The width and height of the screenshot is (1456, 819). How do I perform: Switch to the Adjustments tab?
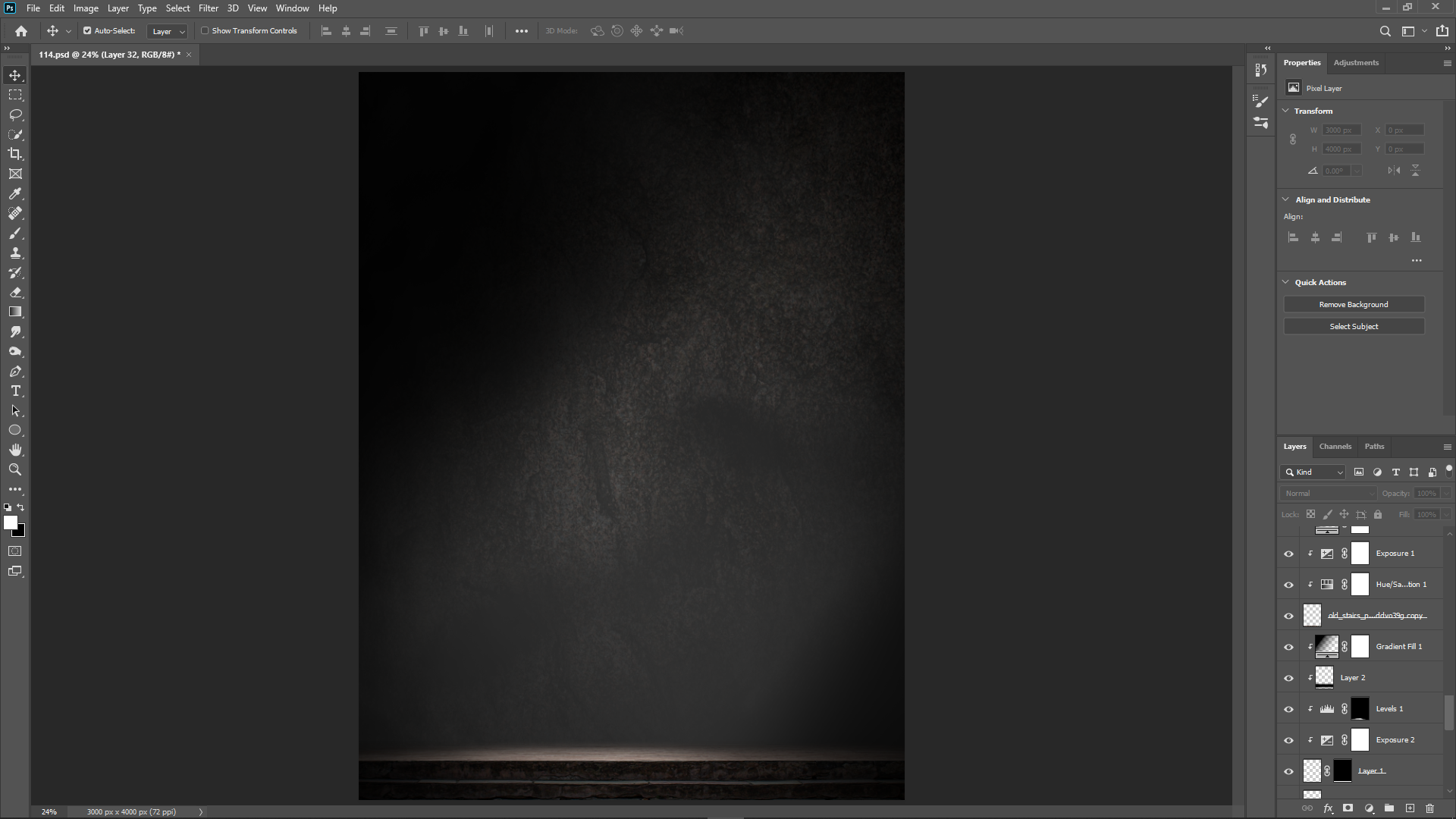click(1356, 63)
